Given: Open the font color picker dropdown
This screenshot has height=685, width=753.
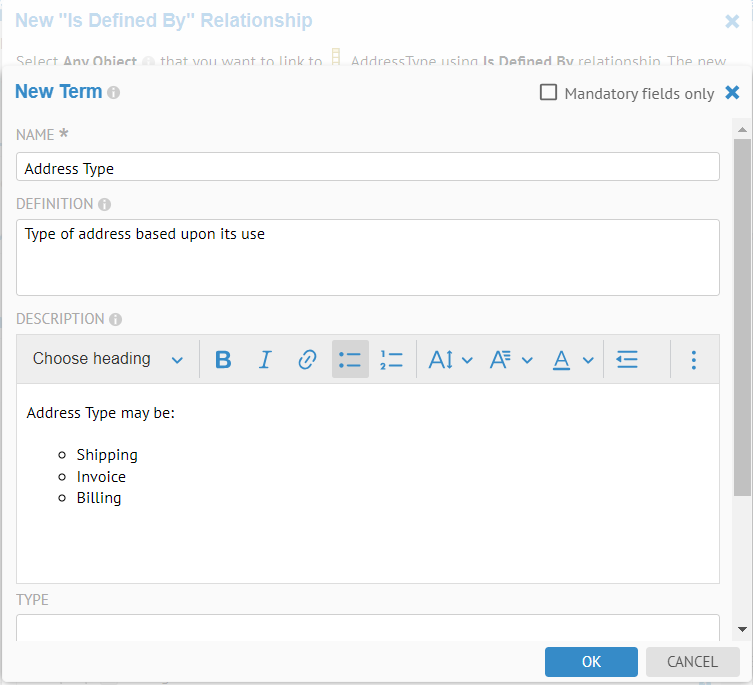Looking at the screenshot, I should pyautogui.click(x=574, y=359).
